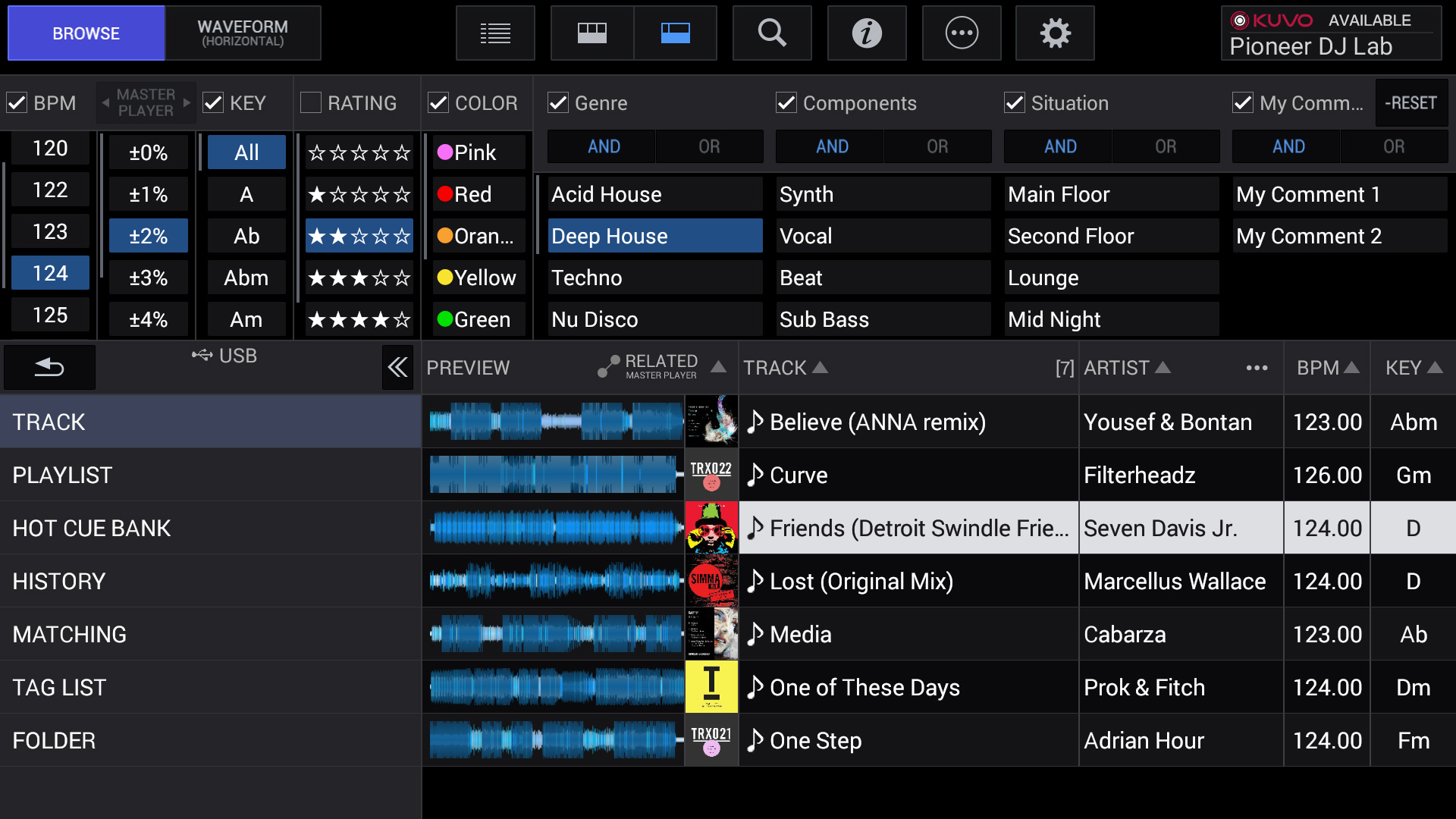Click the split panel layout icon
The height and width of the screenshot is (819, 1456).
674,33
